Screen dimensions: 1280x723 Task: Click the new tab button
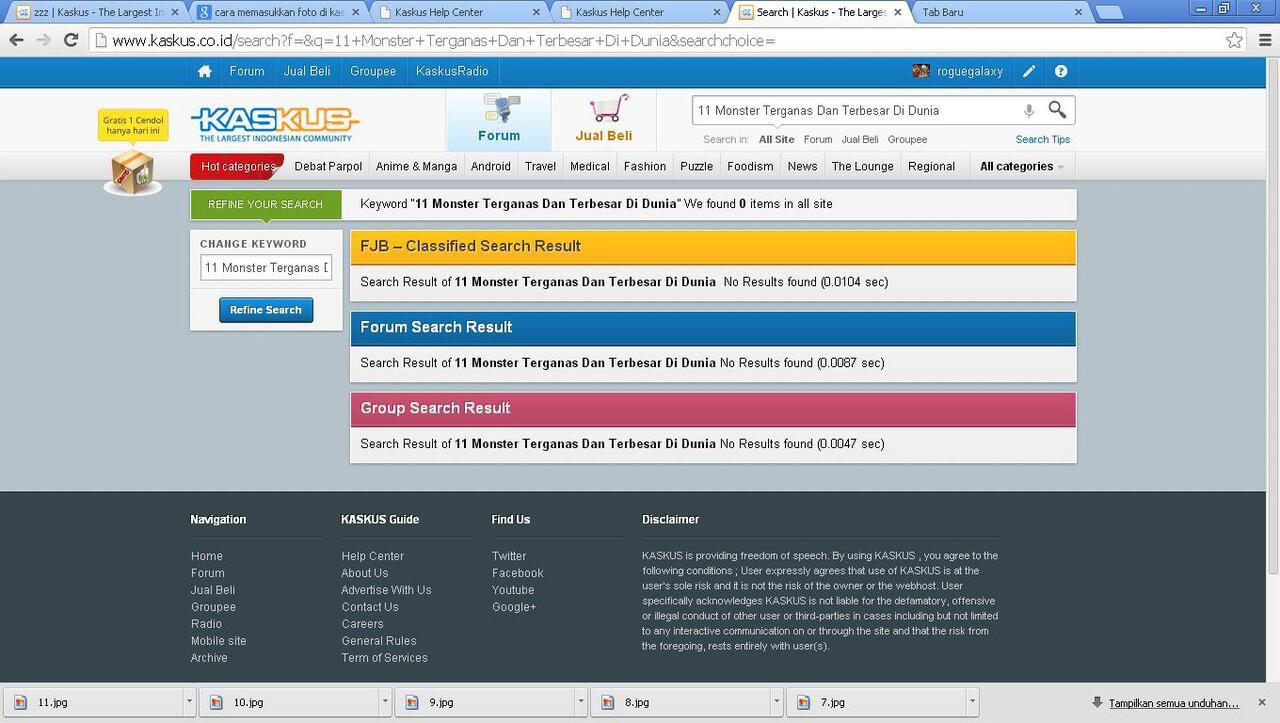click(1109, 12)
